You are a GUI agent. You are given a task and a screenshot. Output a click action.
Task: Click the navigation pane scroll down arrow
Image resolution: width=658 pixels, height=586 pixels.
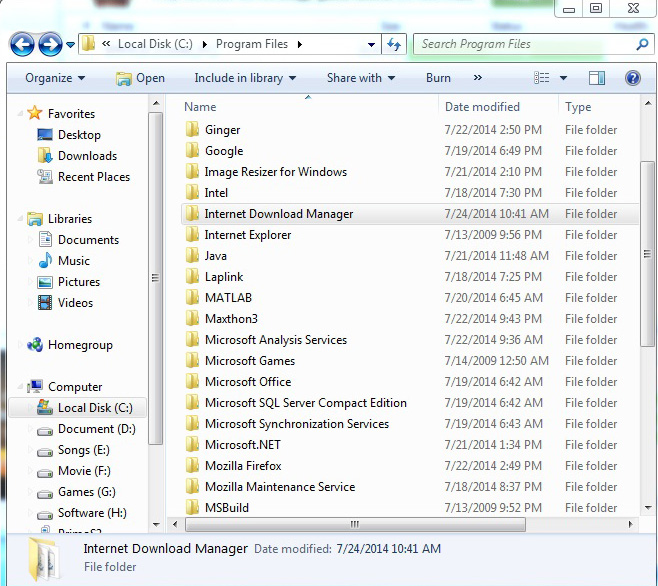pos(156,524)
